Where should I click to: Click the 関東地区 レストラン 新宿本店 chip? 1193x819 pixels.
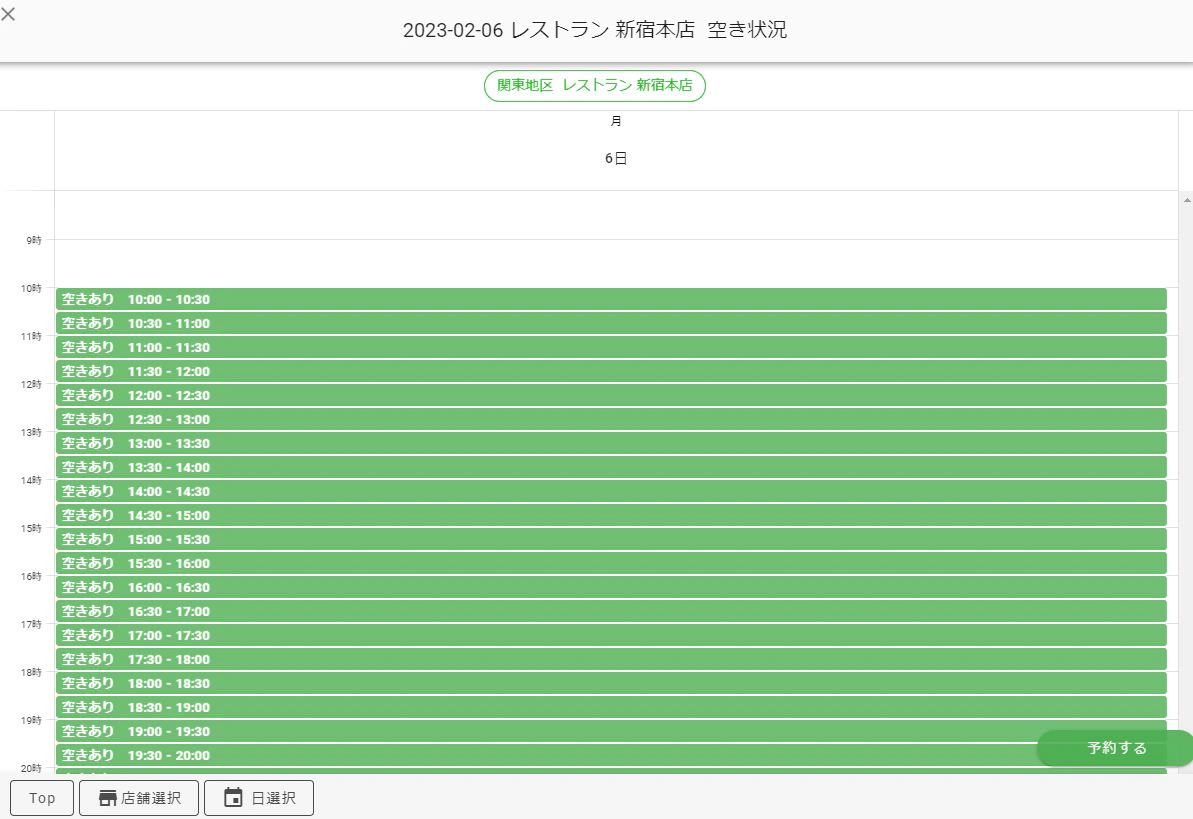pyautogui.click(x=595, y=85)
